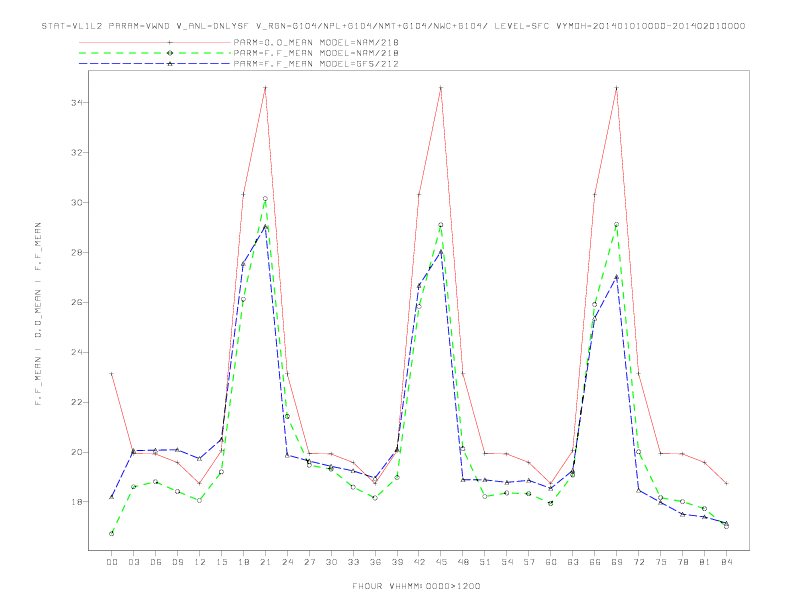Click y-axis tick label 20
792x612 pixels.
pyautogui.click(x=77, y=452)
